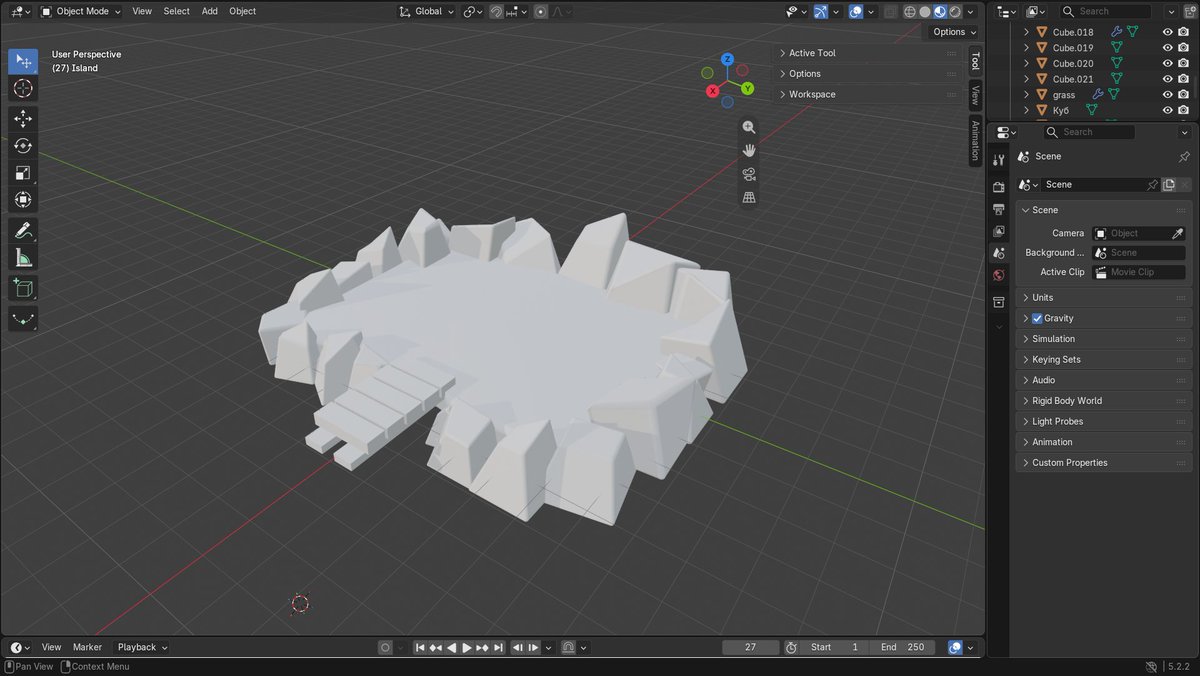Select the Measure tool
Screen dimensions: 1200x676
pyautogui.click(x=23, y=258)
